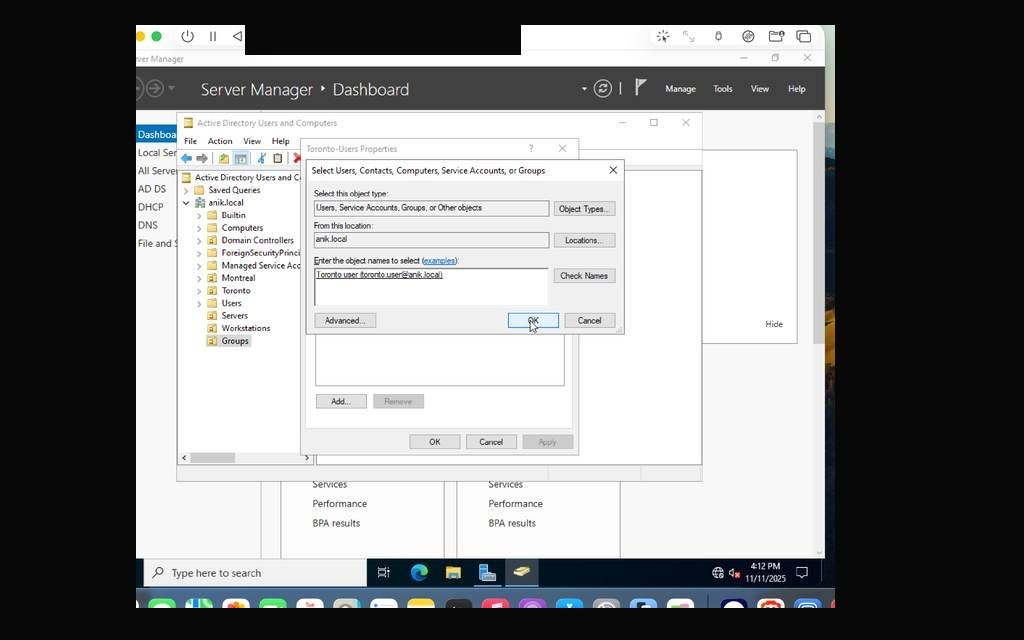Click OK in Toronto-Users Properties dialog
Image resolution: width=1024 pixels, height=640 pixels.
point(434,442)
